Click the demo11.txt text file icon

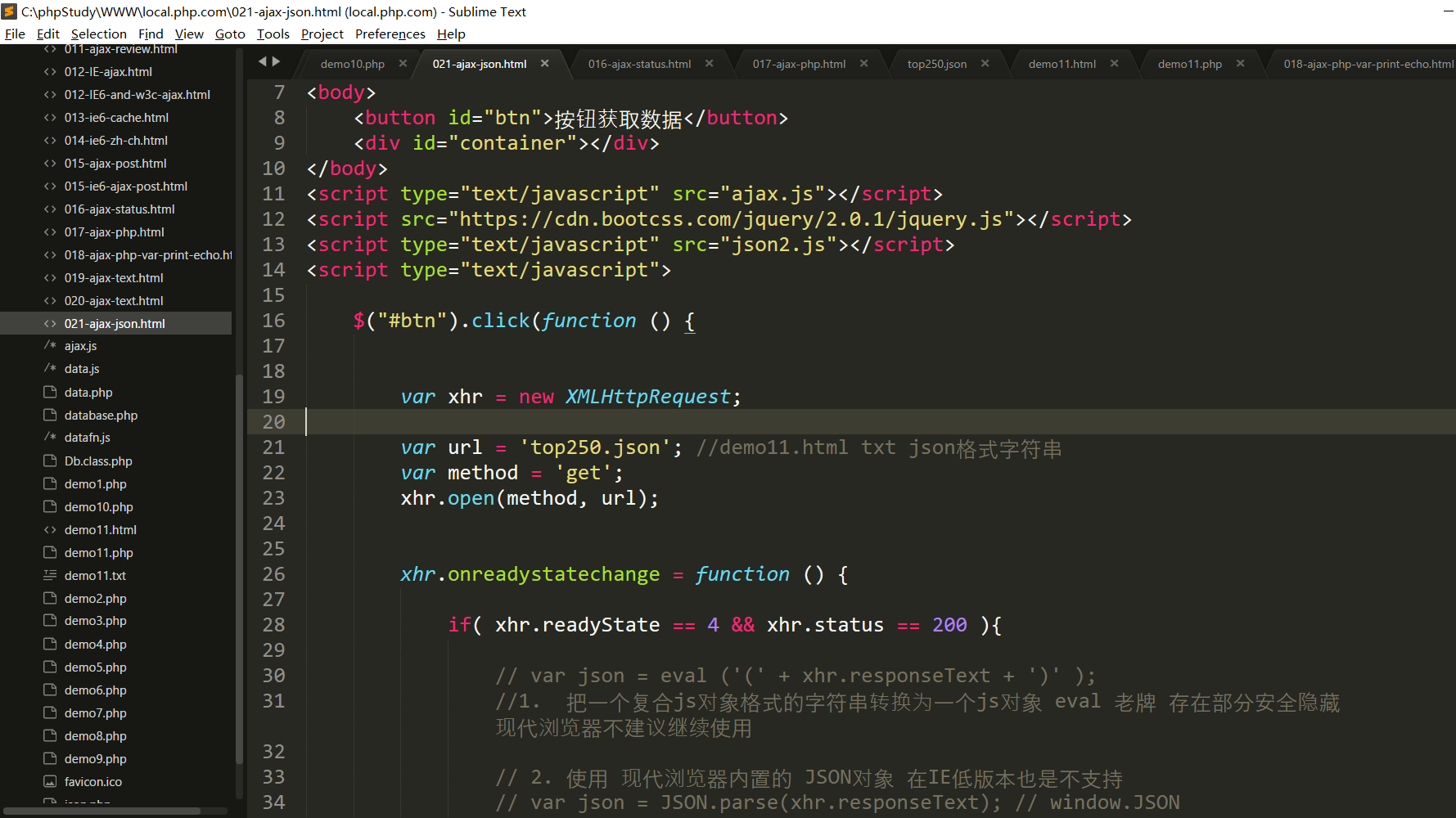click(50, 575)
